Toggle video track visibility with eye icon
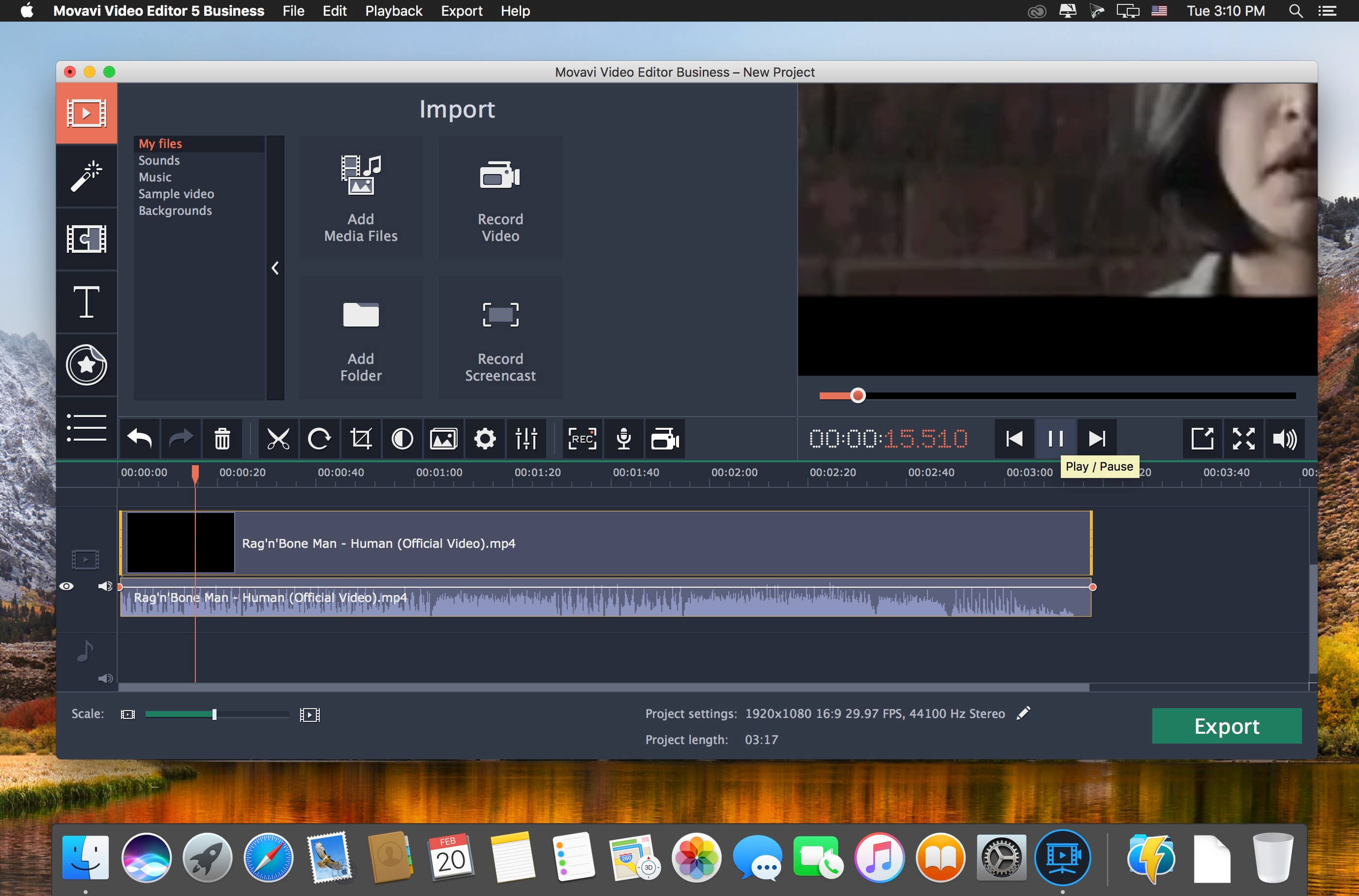Screen dimensions: 1359x896 (65, 585)
